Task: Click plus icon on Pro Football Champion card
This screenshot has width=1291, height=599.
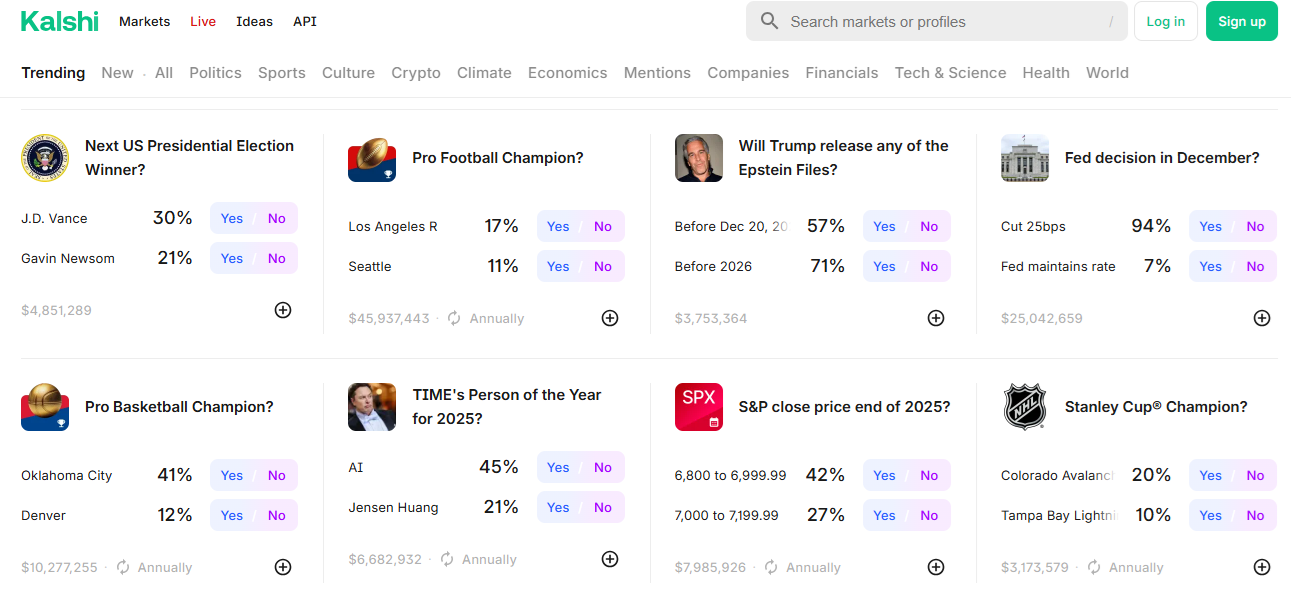Action: (x=610, y=318)
